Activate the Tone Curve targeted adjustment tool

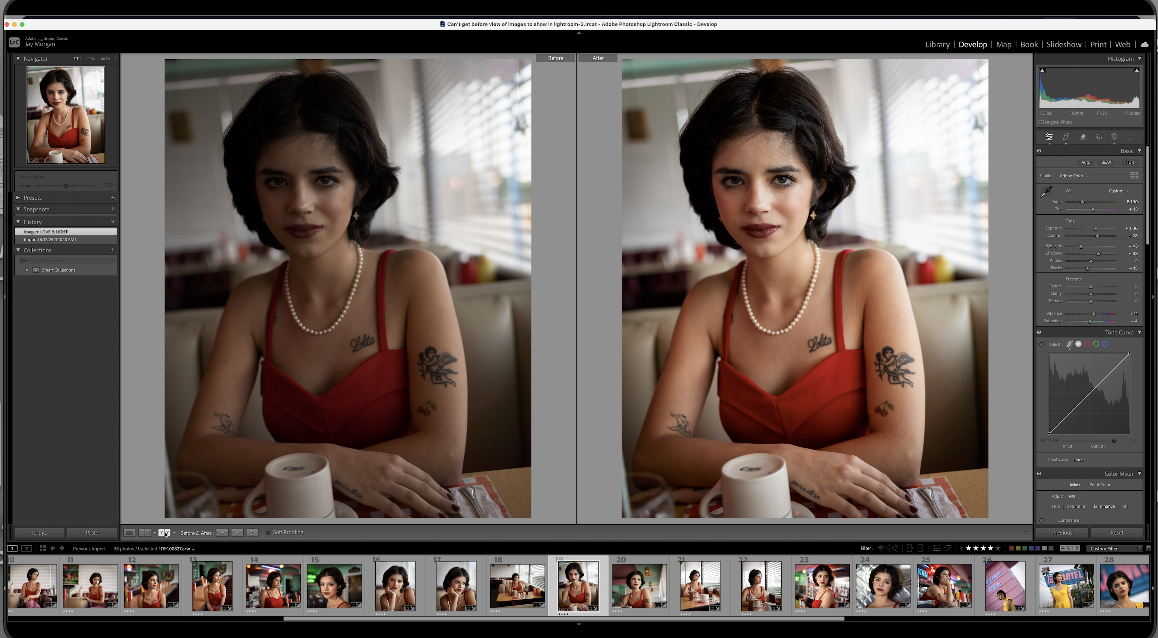pos(1042,343)
